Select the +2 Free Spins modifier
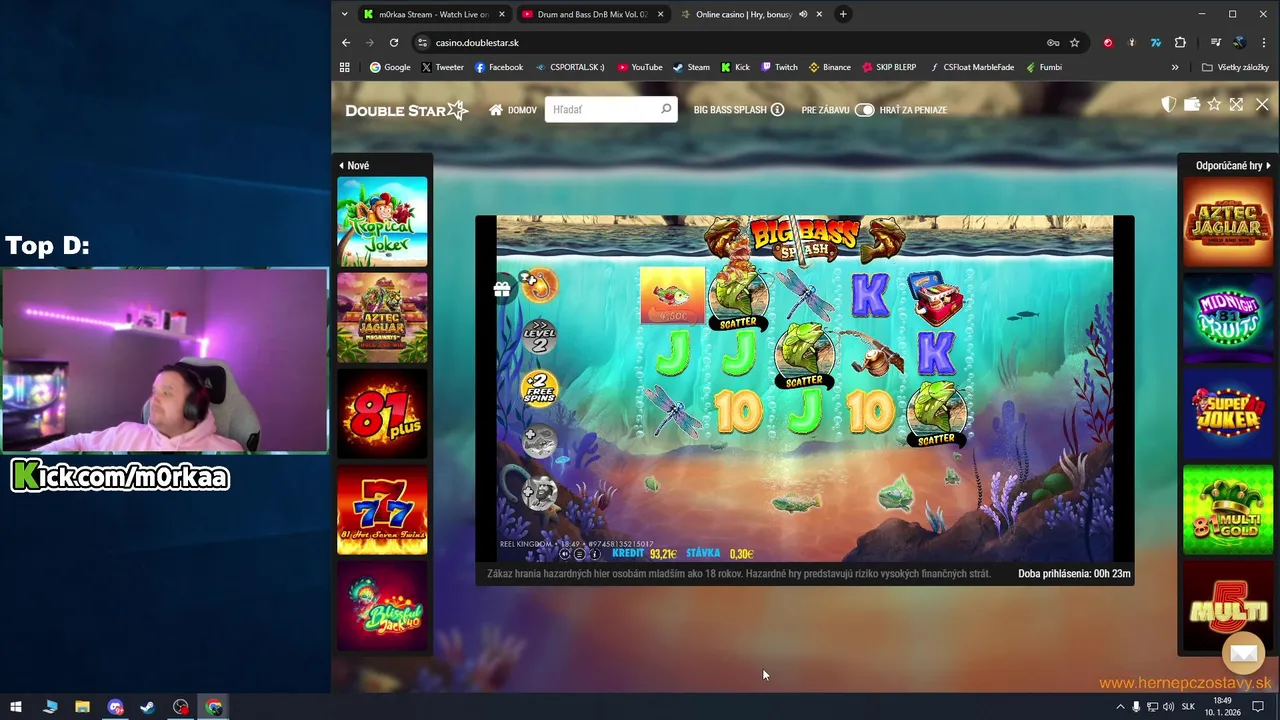This screenshot has height=720, width=1280. 539,388
